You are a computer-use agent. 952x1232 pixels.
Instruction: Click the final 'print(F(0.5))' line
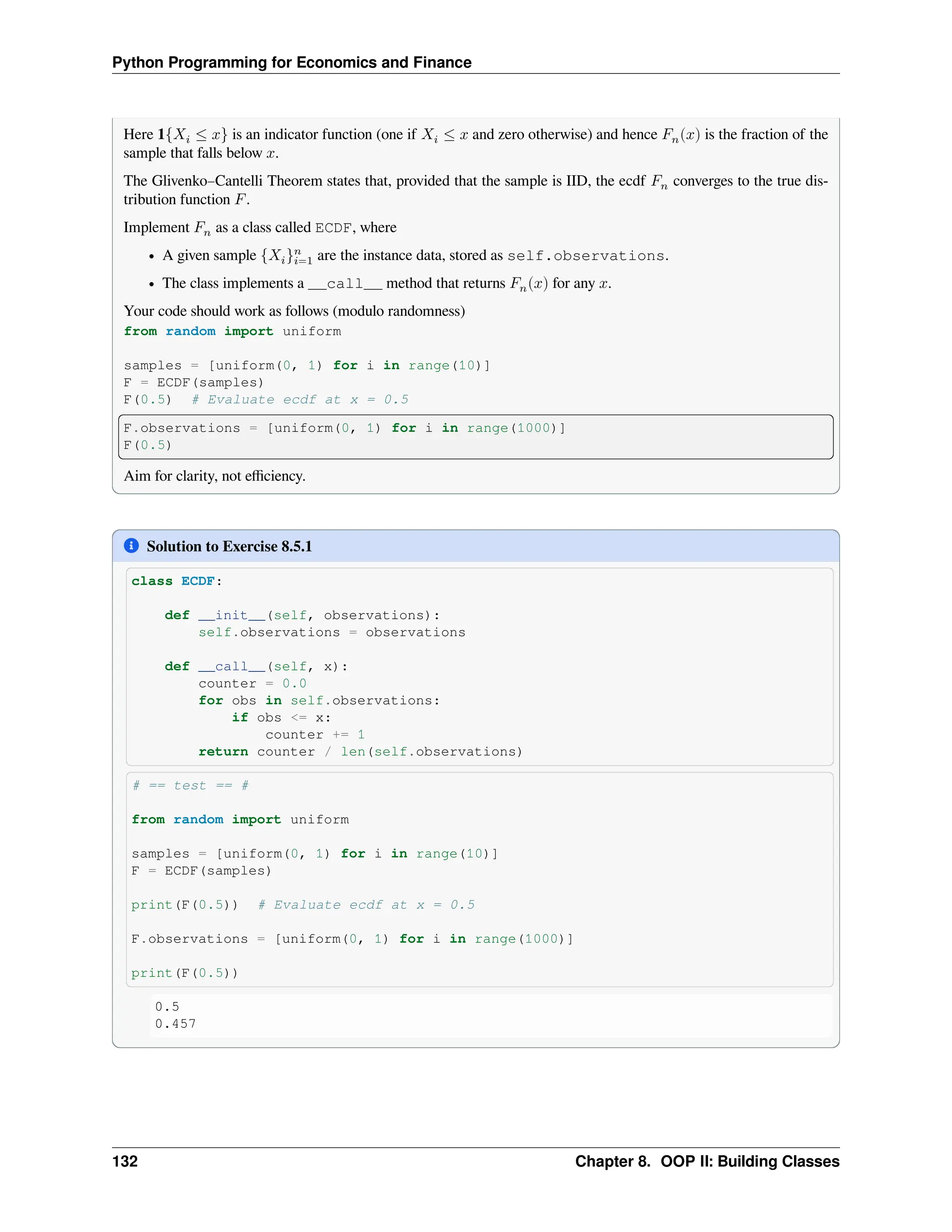(185, 973)
